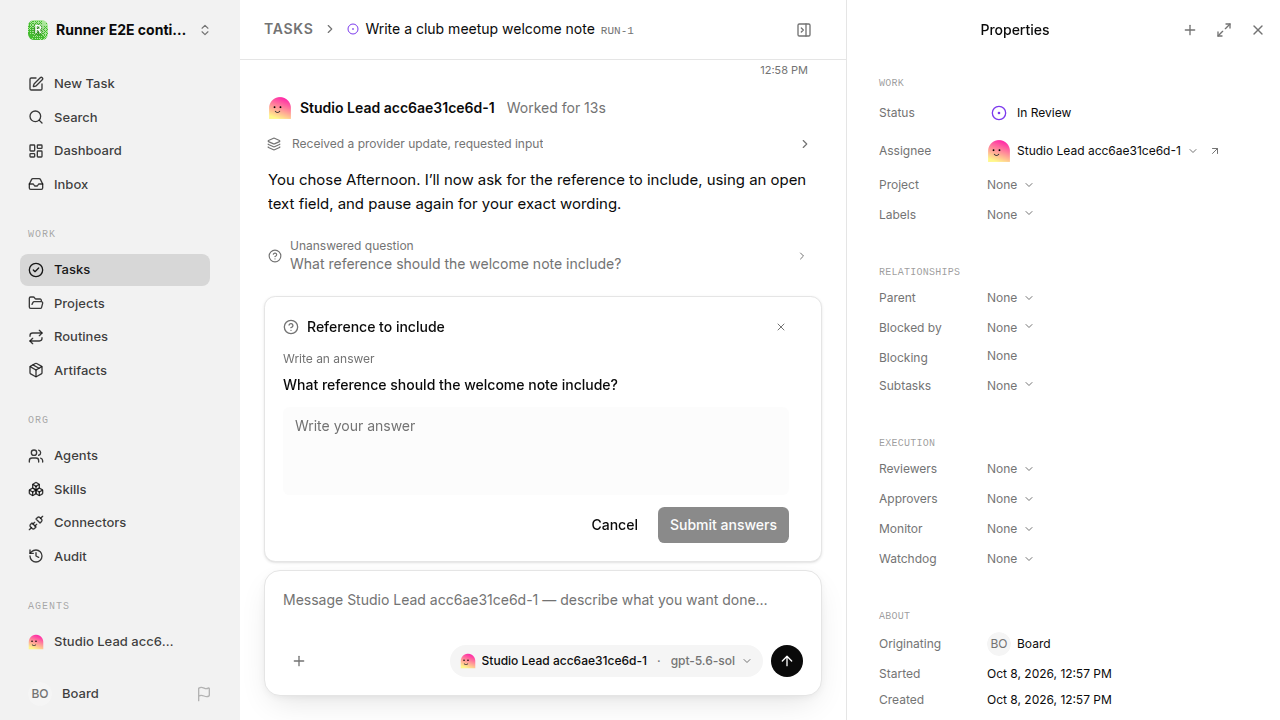Toggle the side panel layout icon
This screenshot has width=1280, height=720.
point(804,30)
